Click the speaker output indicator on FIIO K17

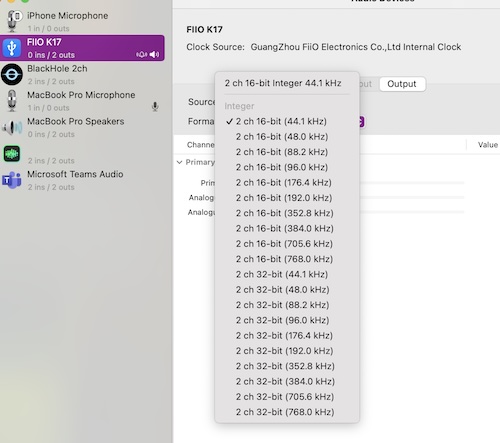tap(154, 54)
